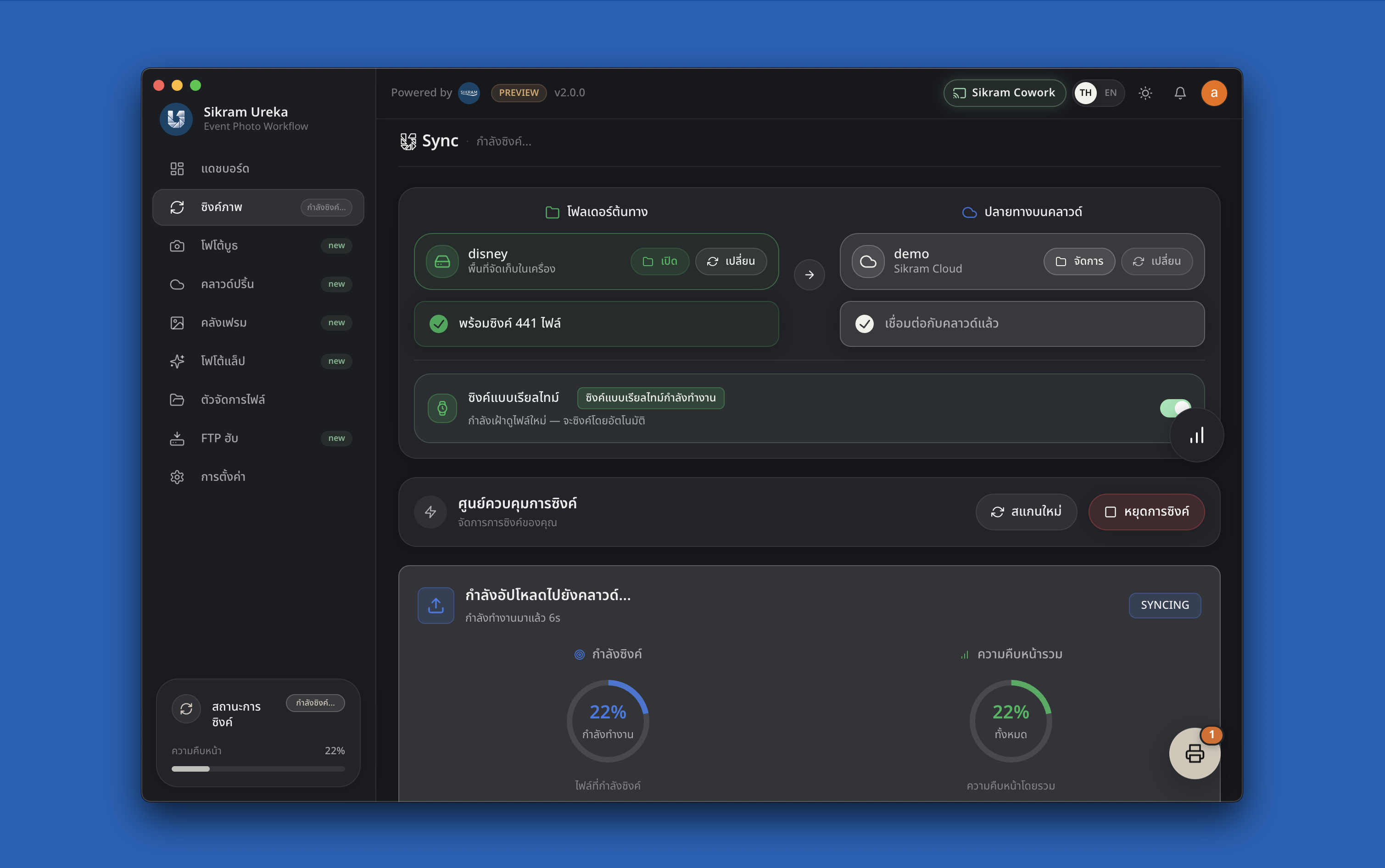Change the disney source folder
1385x868 pixels.
pyautogui.click(x=731, y=261)
